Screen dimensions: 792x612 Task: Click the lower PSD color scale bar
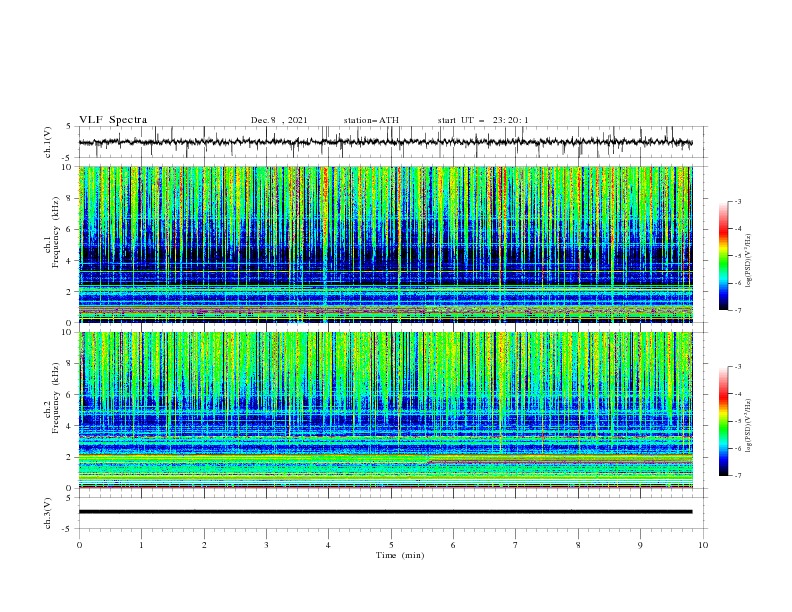click(723, 421)
